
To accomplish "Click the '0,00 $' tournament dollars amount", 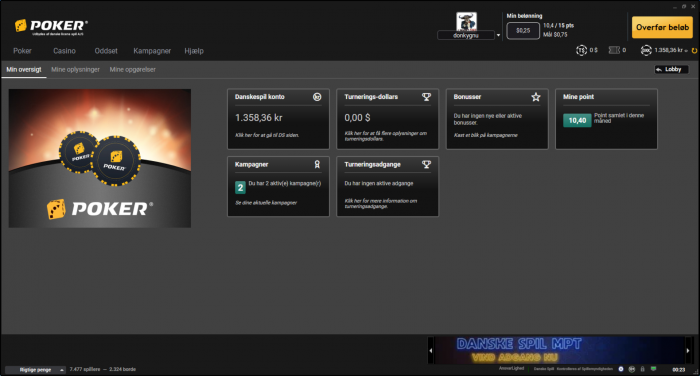I will [x=357, y=118].
